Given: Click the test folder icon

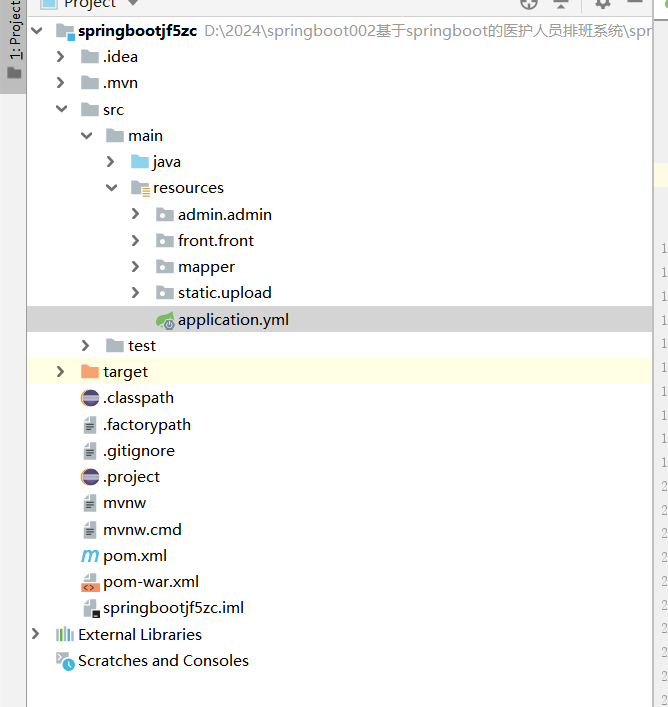Looking at the screenshot, I should 115,346.
